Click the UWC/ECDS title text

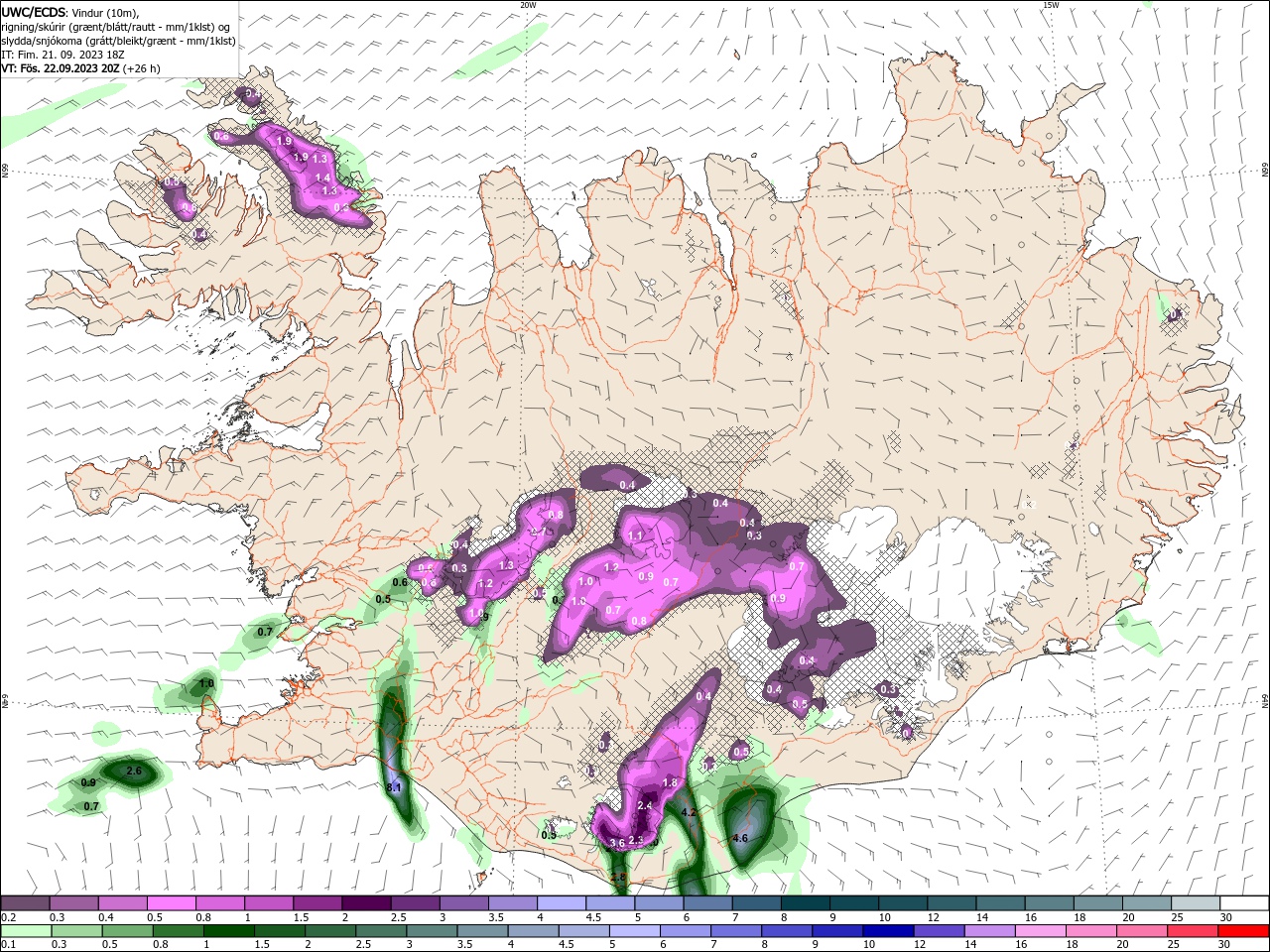(34, 12)
